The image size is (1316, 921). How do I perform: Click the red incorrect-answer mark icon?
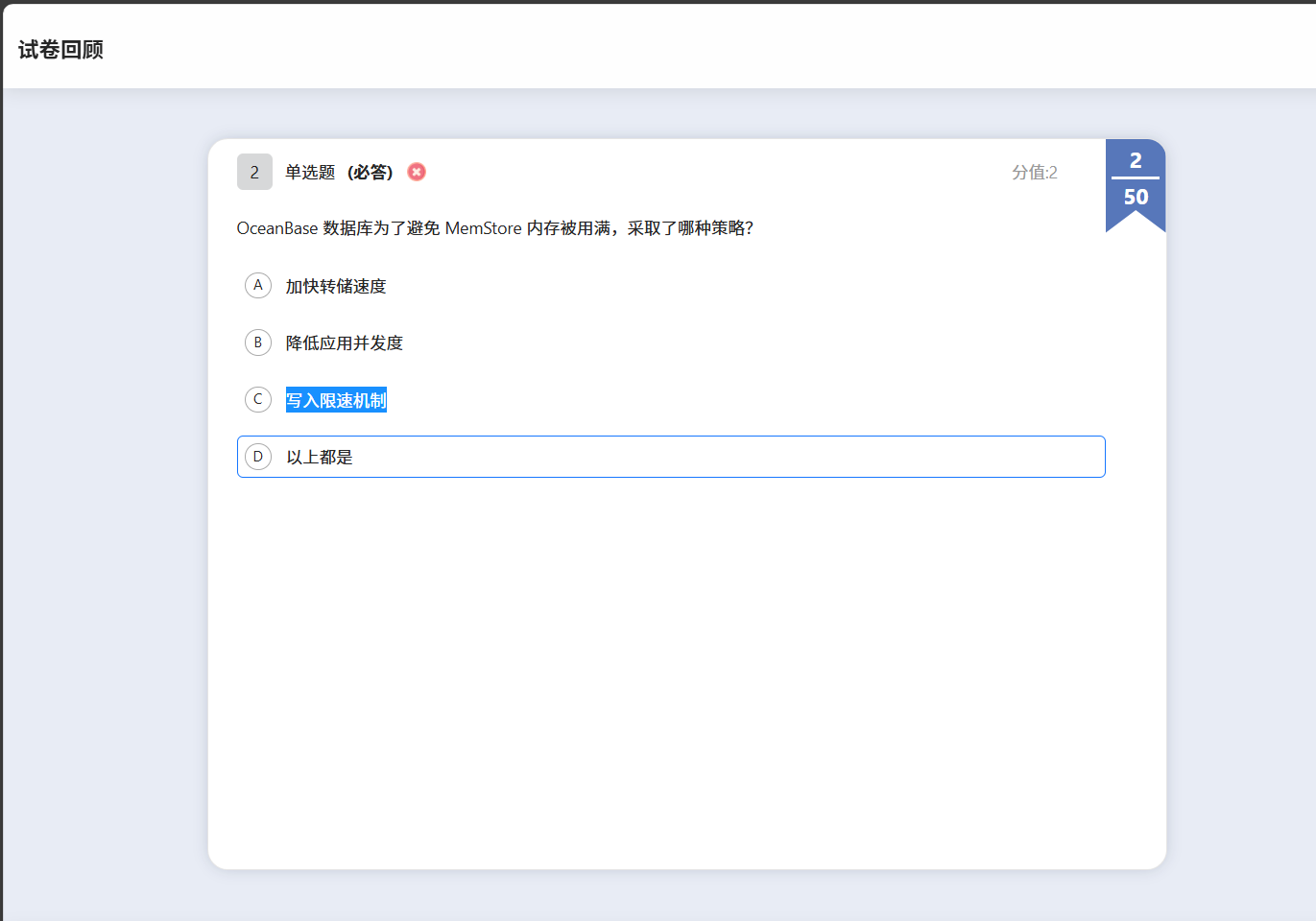pos(417,172)
